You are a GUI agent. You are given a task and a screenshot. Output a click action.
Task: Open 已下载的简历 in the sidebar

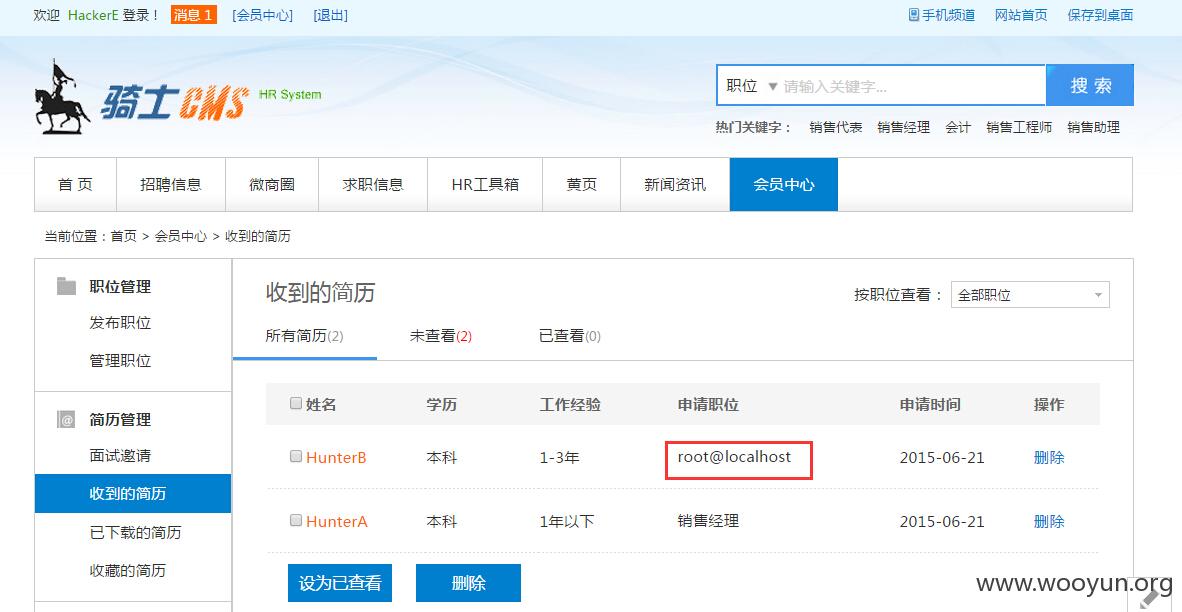(136, 532)
